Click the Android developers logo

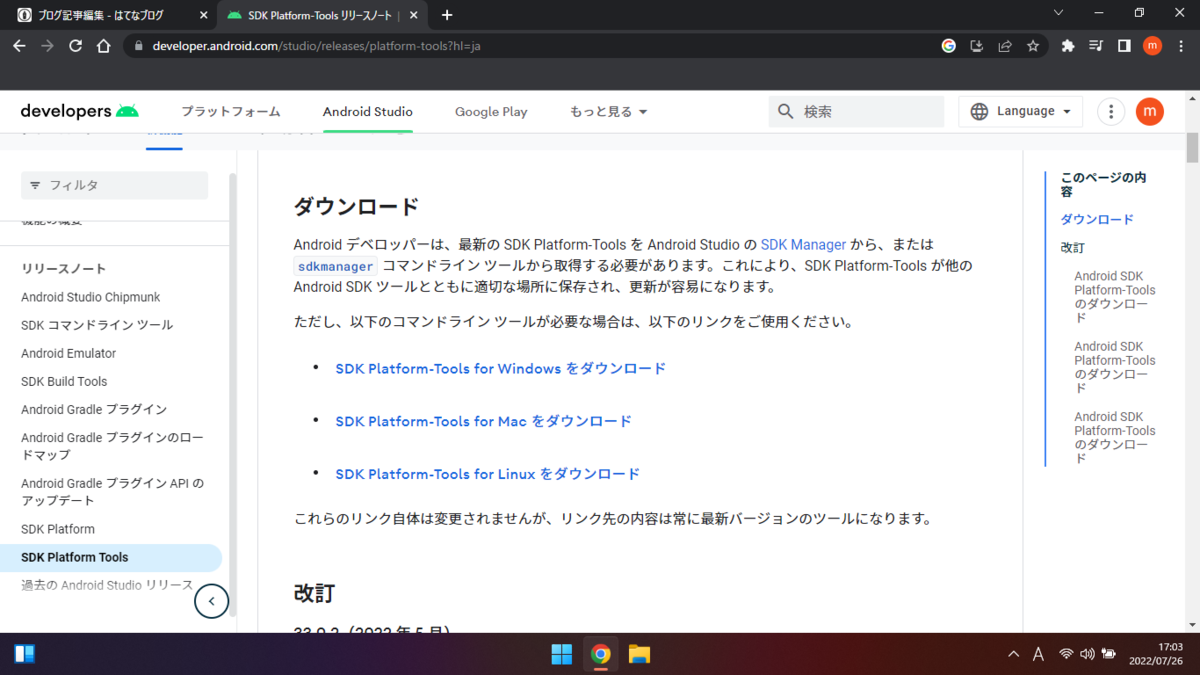(80, 111)
